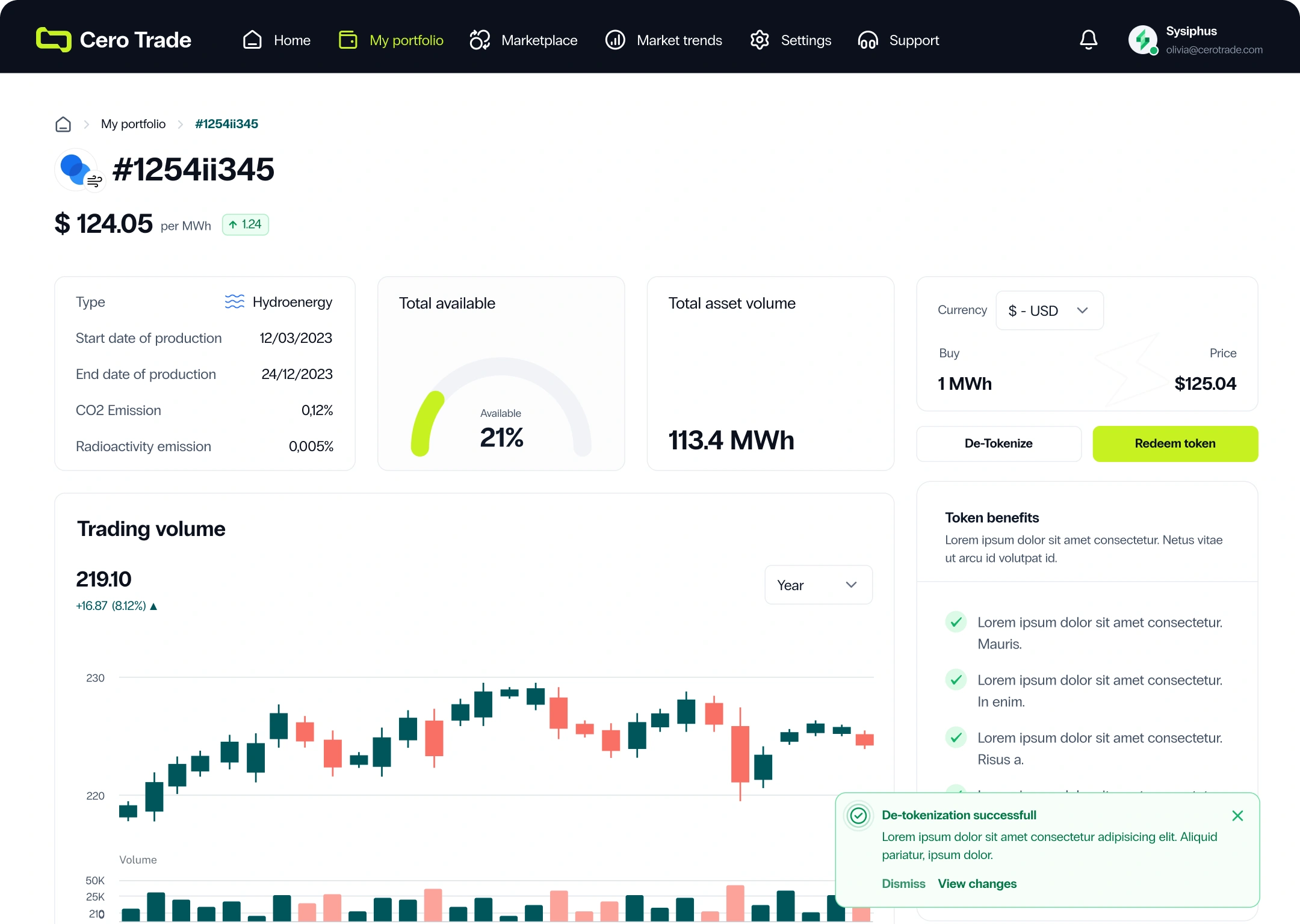
Task: Click the checkmark beside 'In enim' benefit
Action: click(956, 680)
